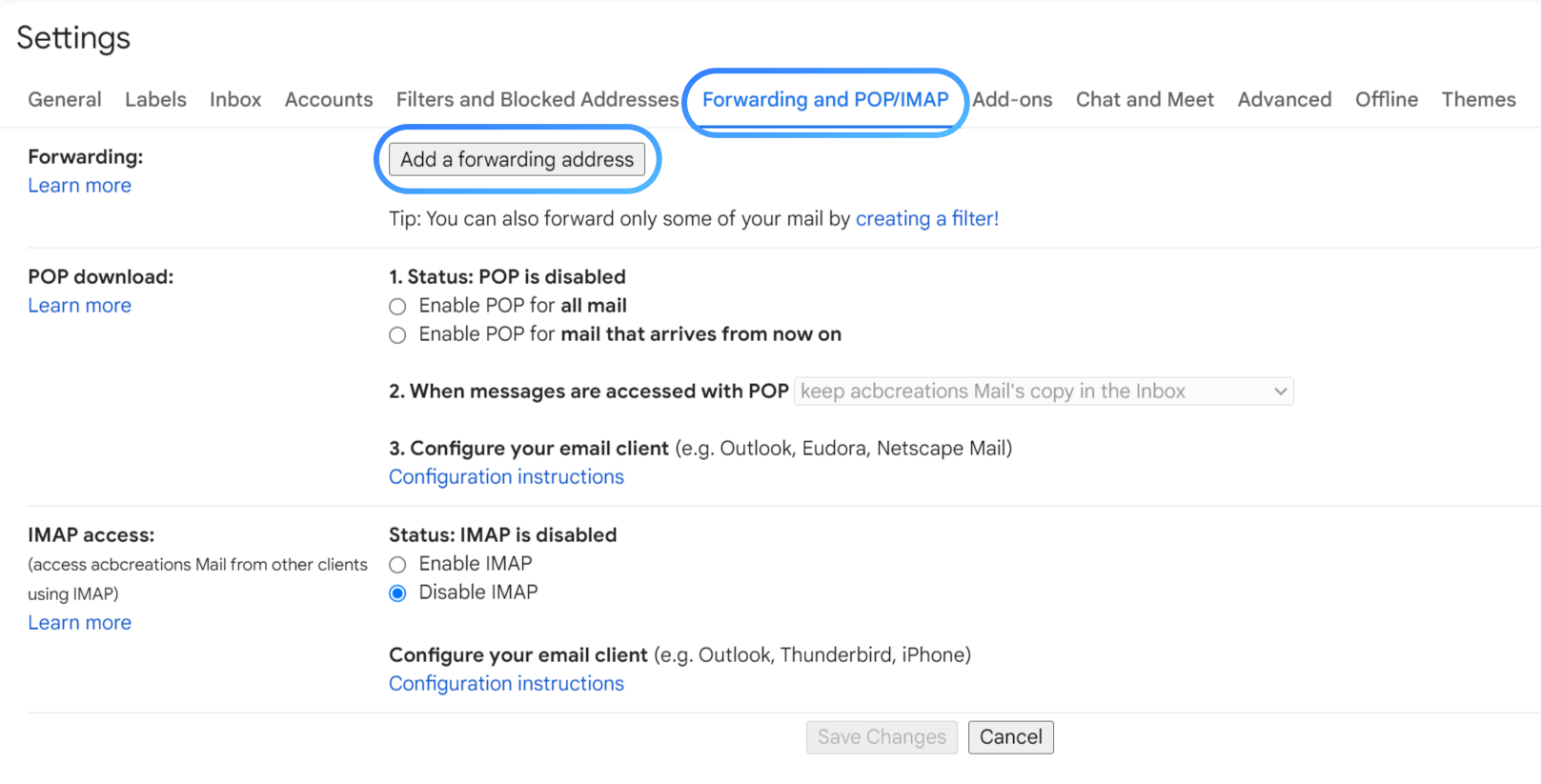Click Learn more under Forwarding
Viewport: 1541px width, 784px height.
click(79, 185)
